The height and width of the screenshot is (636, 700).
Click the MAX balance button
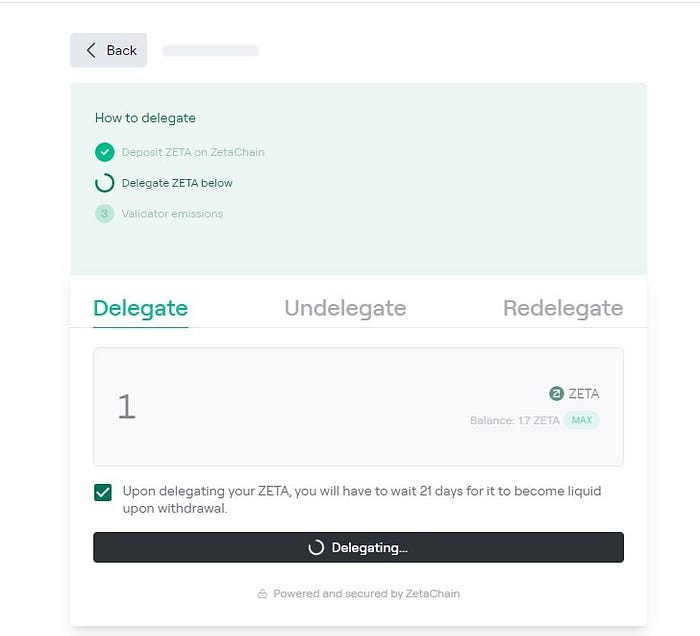581,420
